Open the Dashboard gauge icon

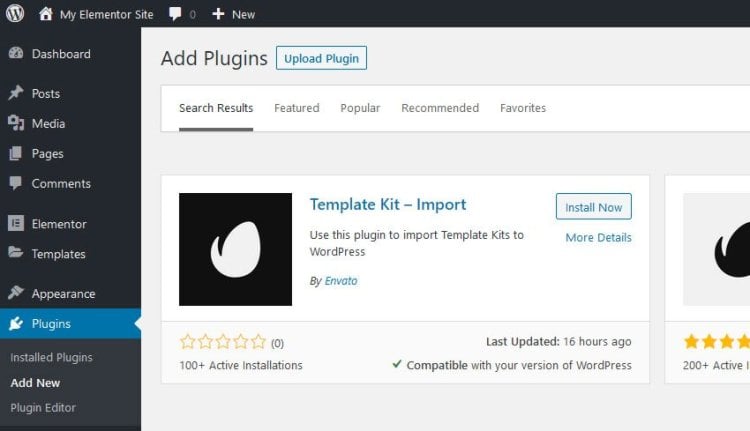[16, 54]
